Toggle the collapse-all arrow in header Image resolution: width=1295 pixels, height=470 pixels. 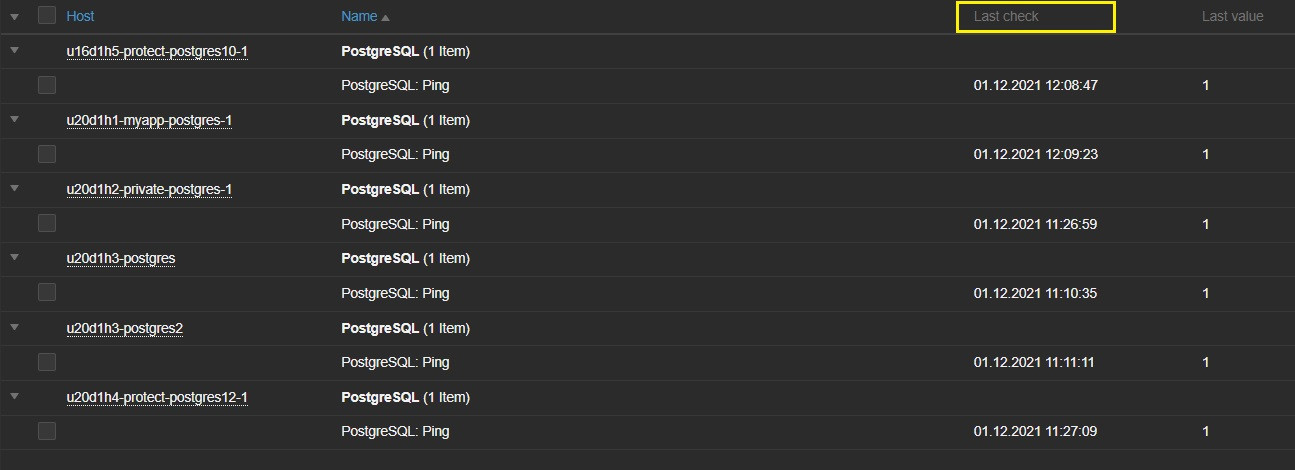14,16
